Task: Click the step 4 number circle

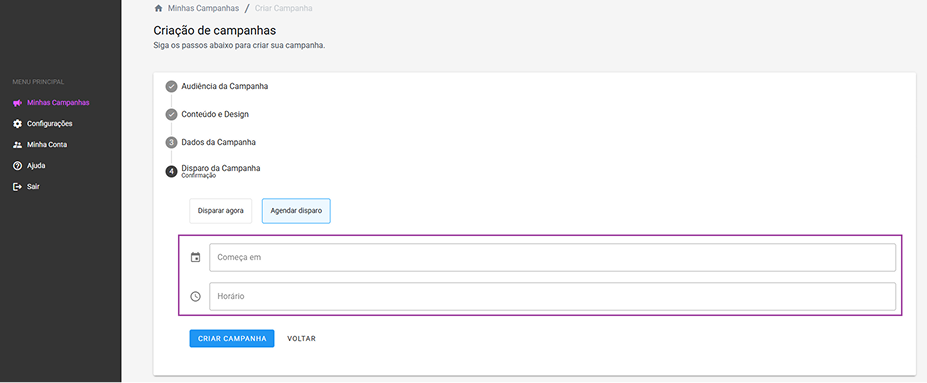Action: (x=171, y=171)
